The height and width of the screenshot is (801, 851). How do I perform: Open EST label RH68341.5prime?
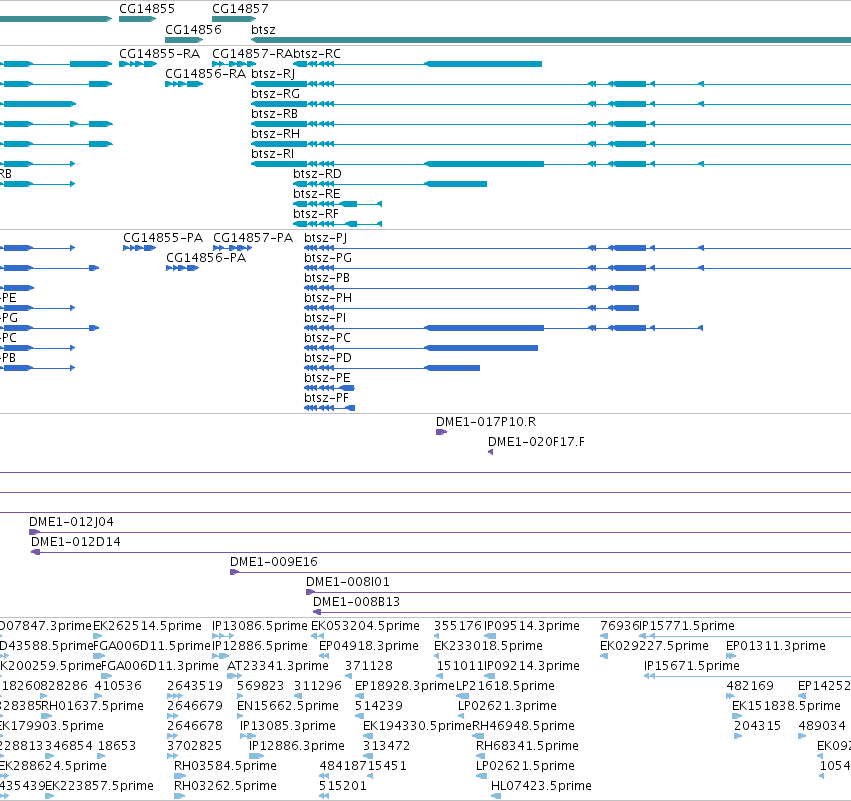pyautogui.click(x=527, y=747)
